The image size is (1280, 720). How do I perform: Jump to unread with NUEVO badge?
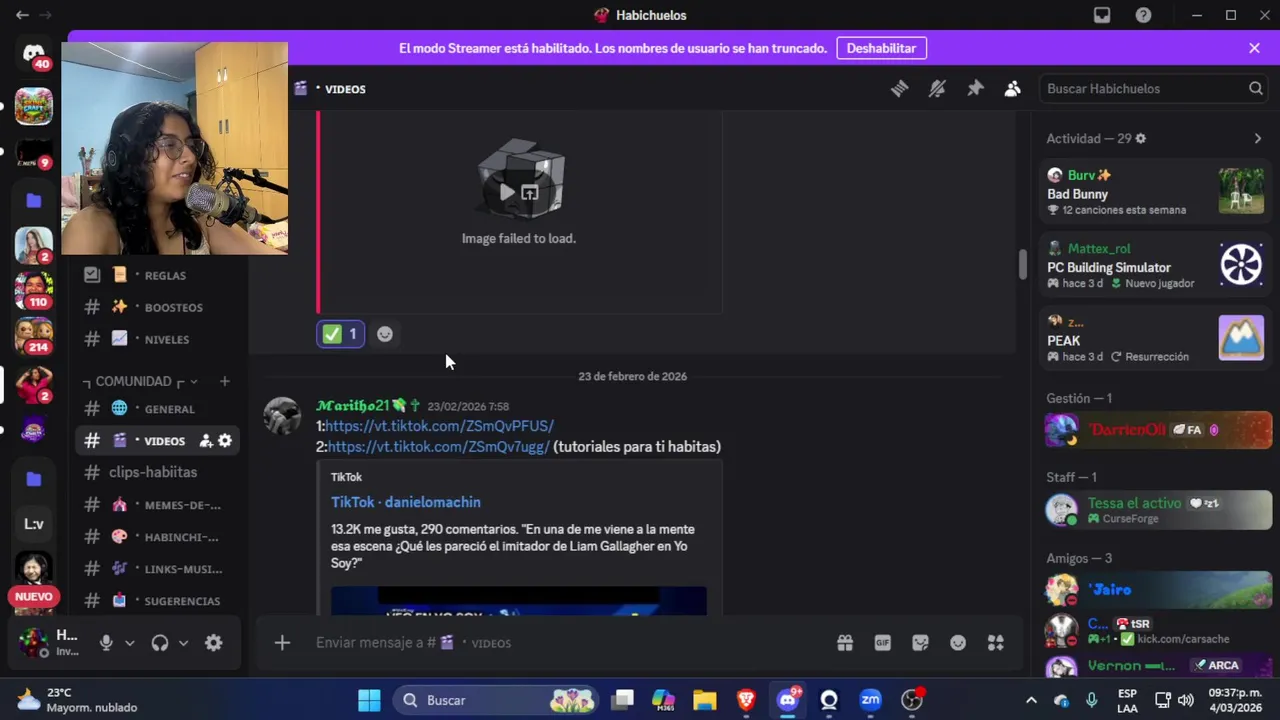pos(34,596)
